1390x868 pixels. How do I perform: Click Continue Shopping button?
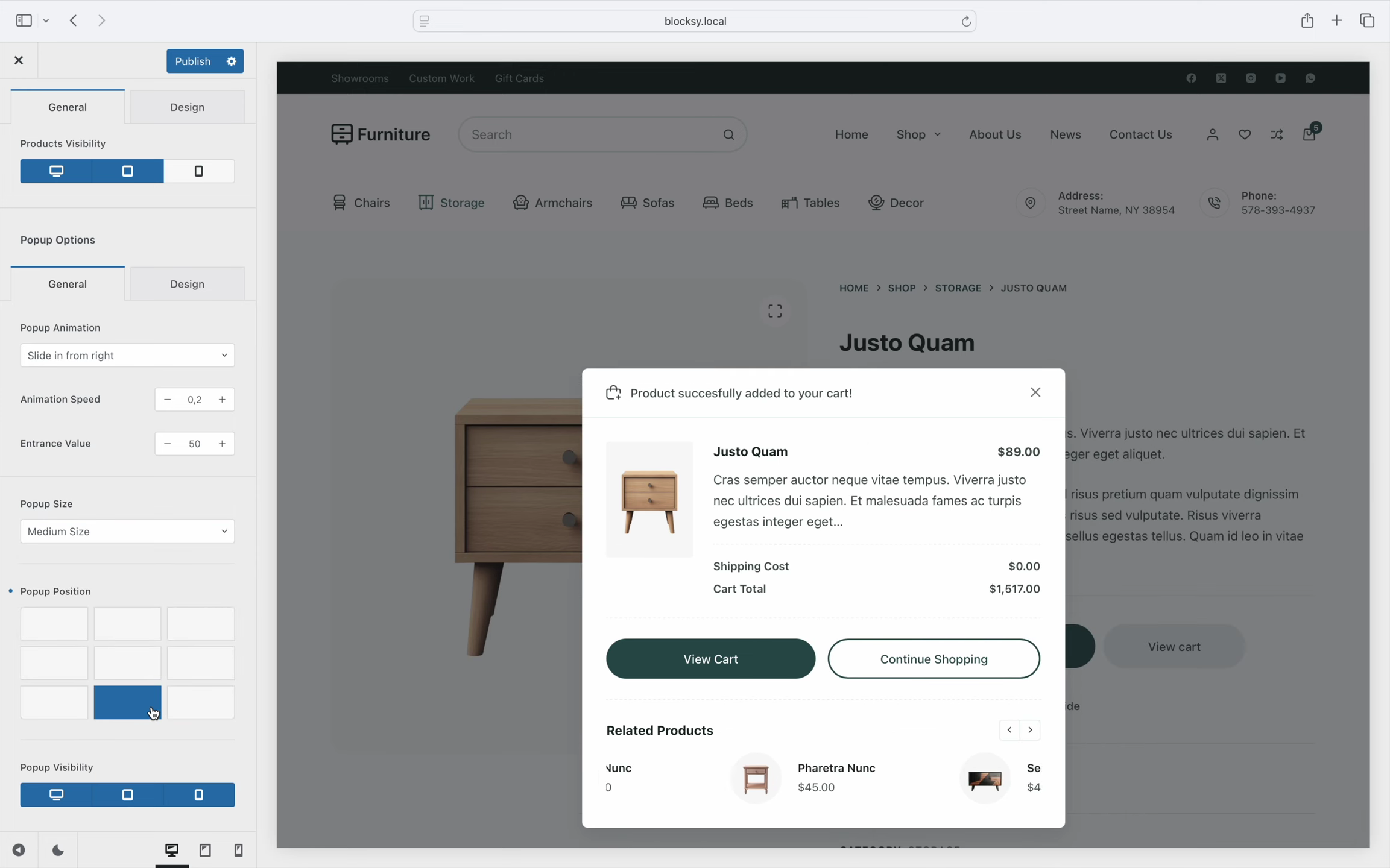coord(934,659)
